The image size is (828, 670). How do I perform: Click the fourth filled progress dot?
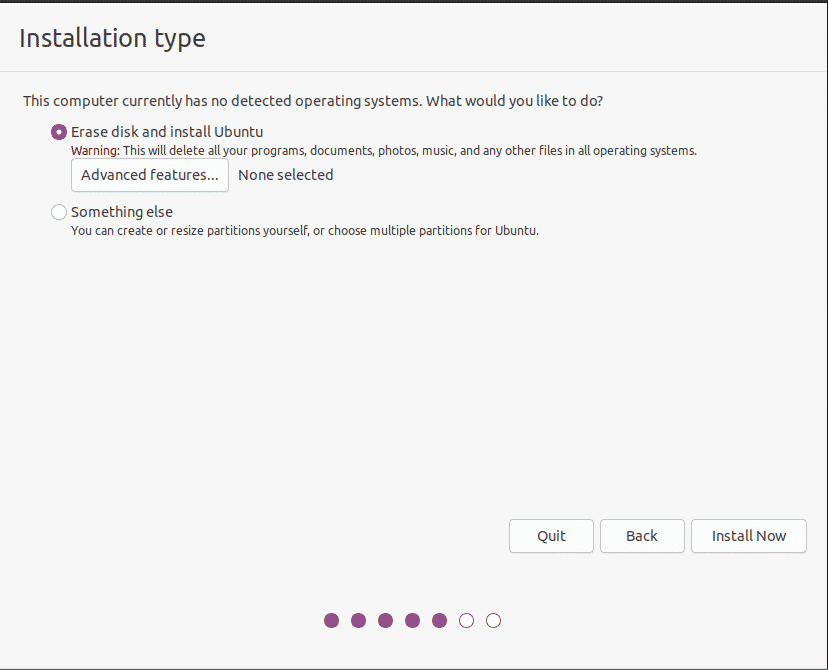coord(412,620)
